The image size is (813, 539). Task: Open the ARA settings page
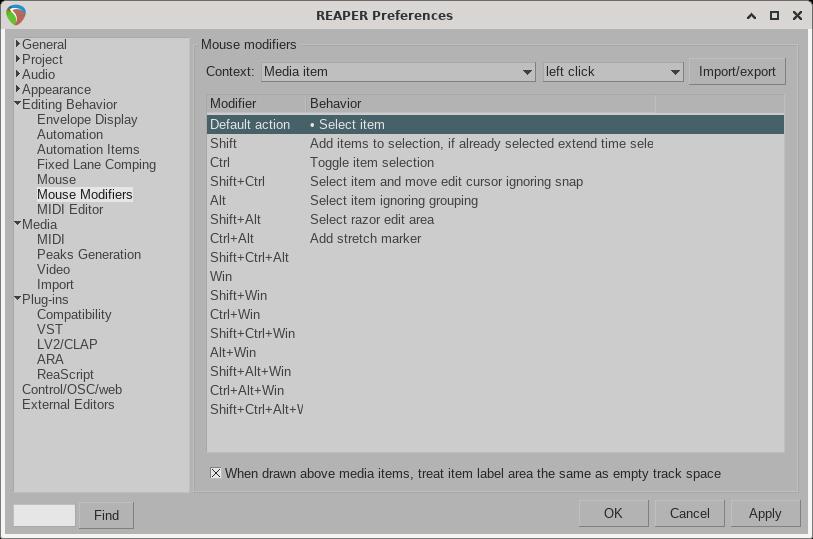pos(50,359)
